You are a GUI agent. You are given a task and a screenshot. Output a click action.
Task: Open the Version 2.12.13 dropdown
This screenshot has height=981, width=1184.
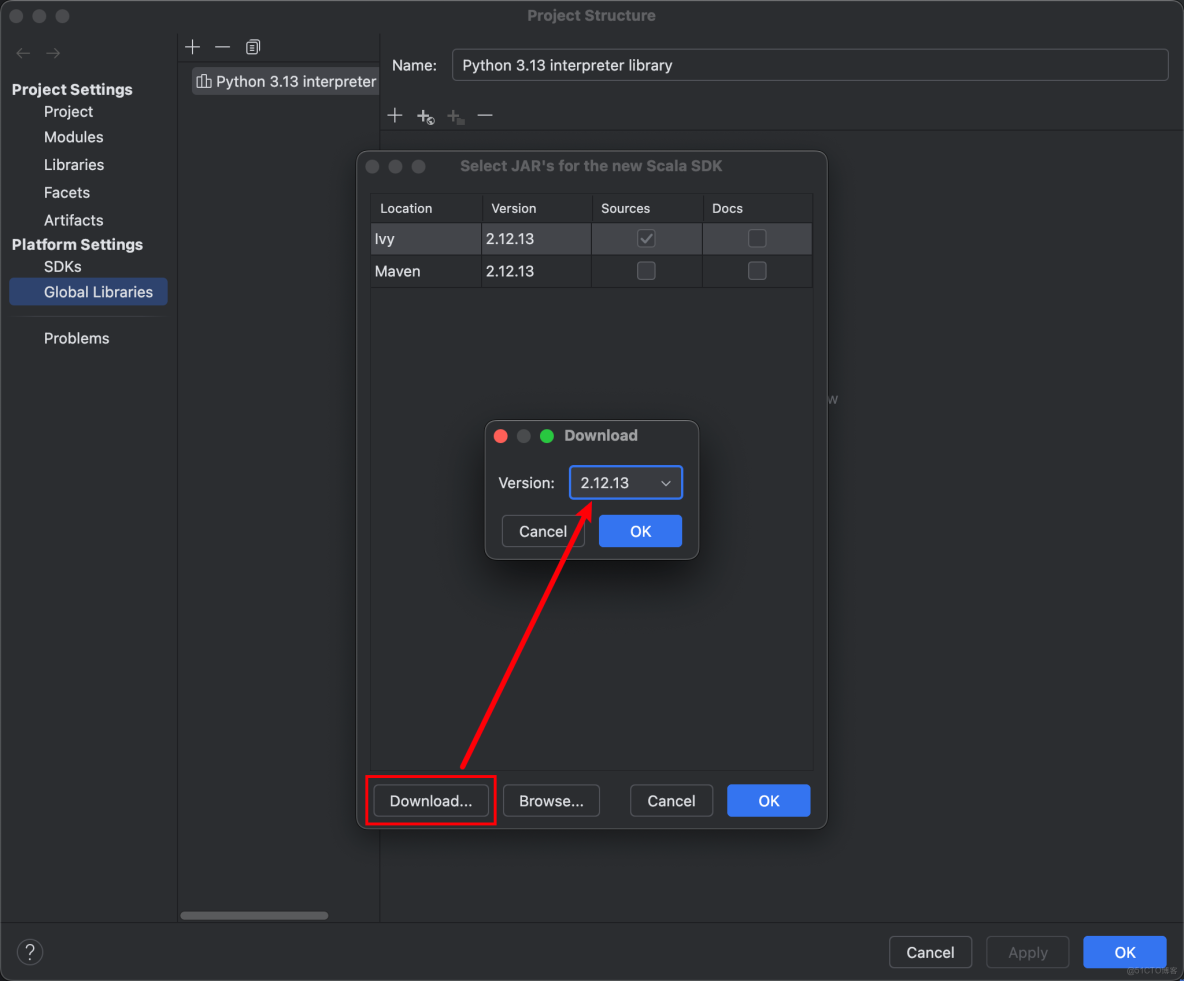626,483
